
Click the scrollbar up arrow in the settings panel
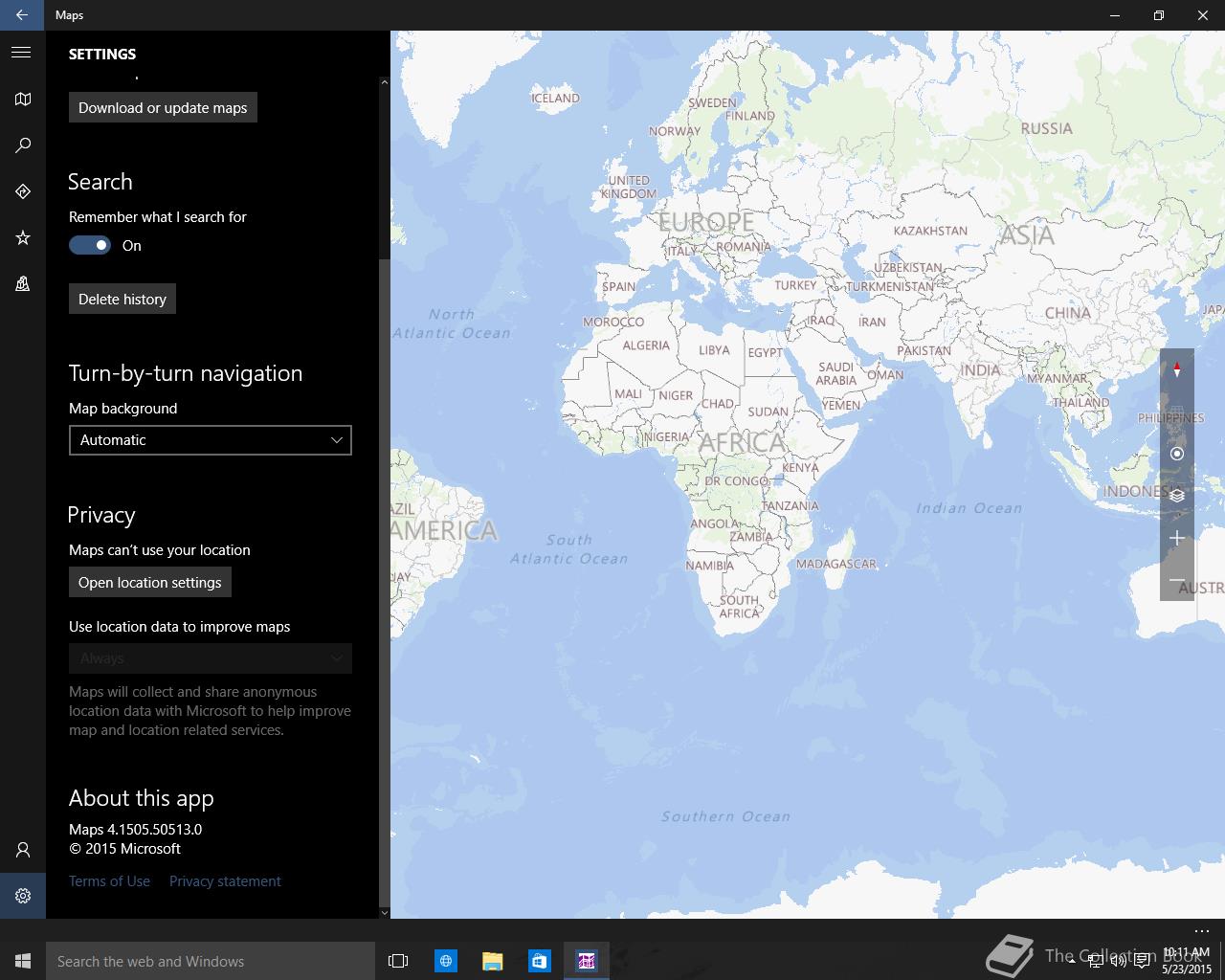pos(385,82)
